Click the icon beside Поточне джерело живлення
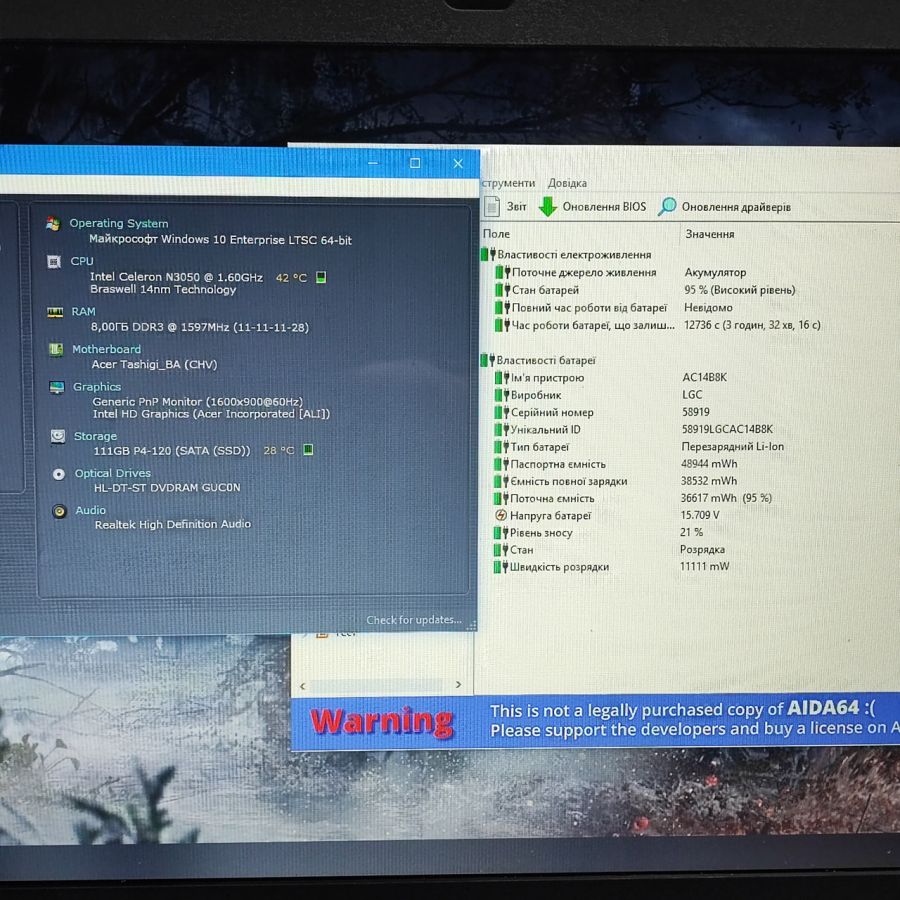900x900 pixels. [x=503, y=272]
